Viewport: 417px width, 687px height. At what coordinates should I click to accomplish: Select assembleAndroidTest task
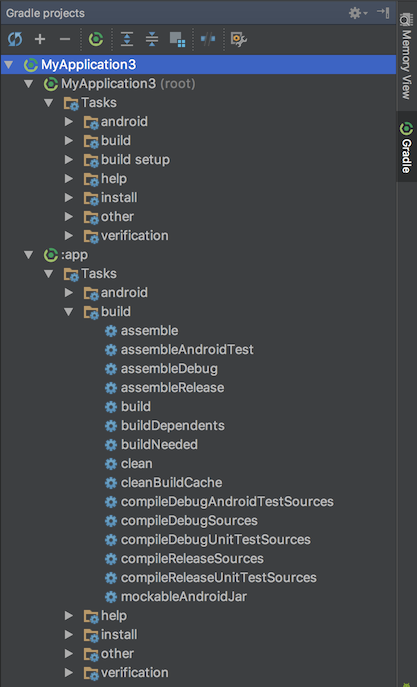coord(187,349)
